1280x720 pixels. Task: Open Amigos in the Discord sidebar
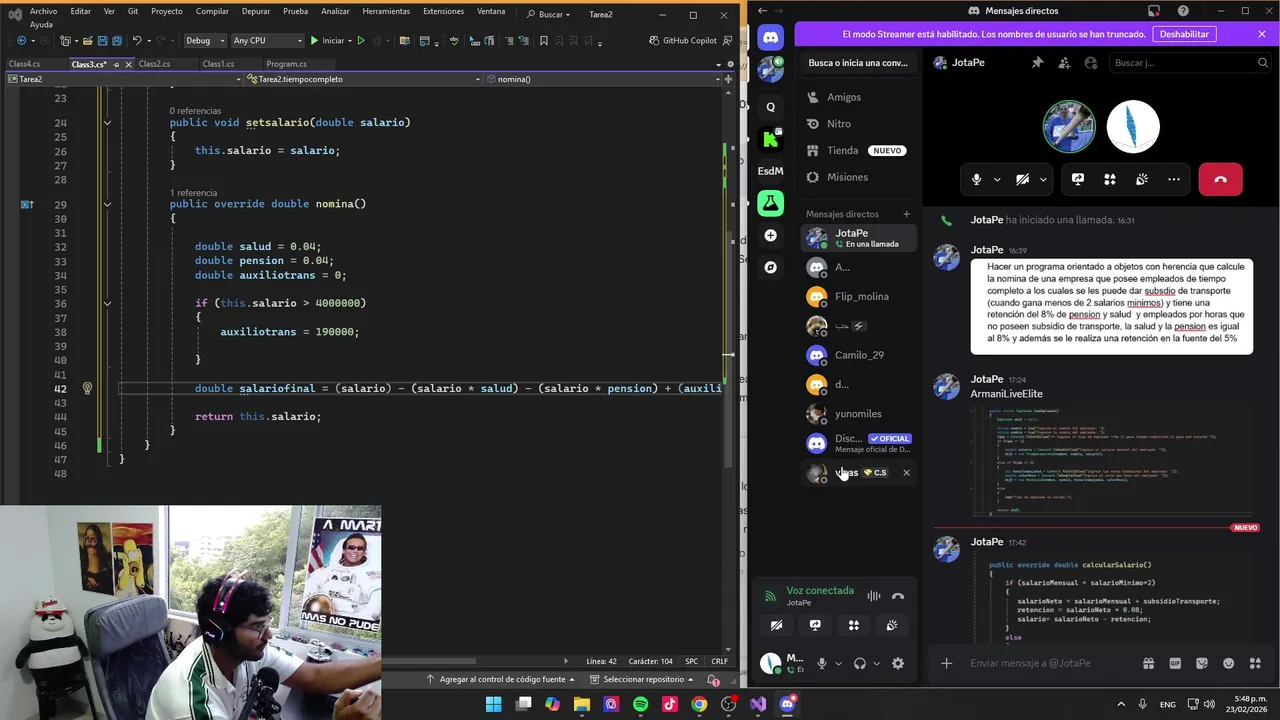[860, 97]
